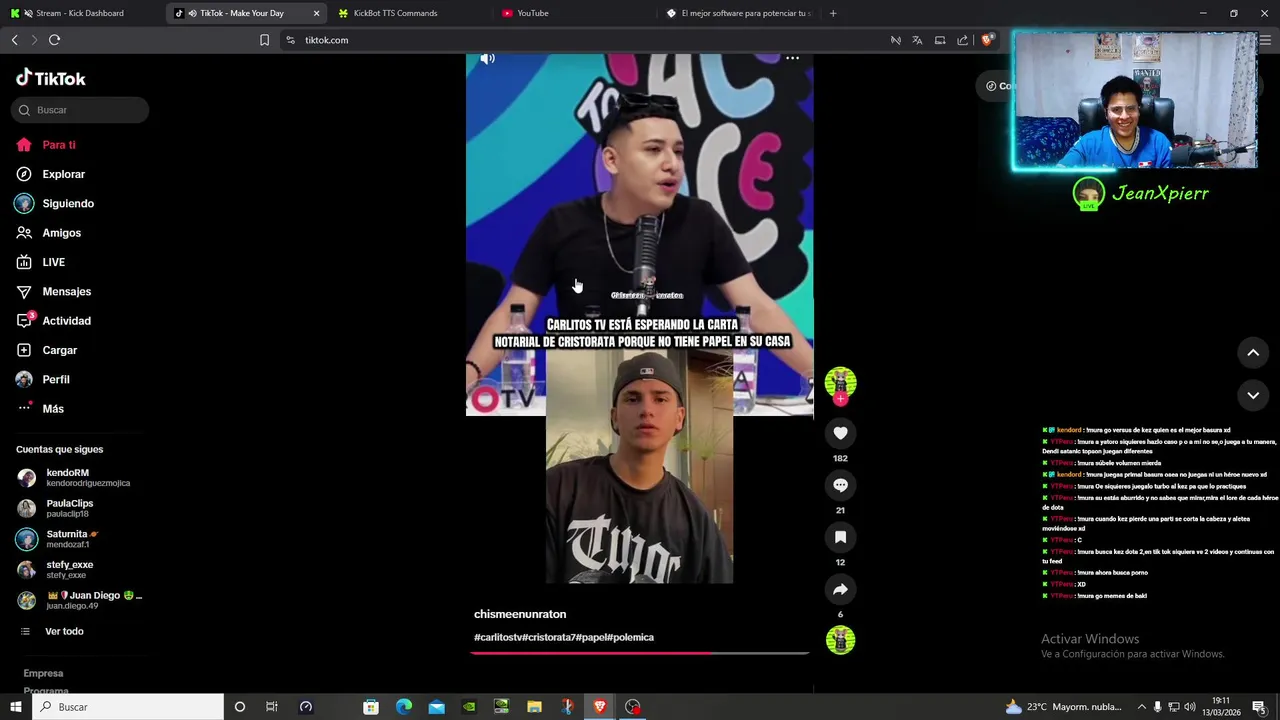Save the video with bookmark icon
Screen dimensions: 1280x720
(x=840, y=537)
